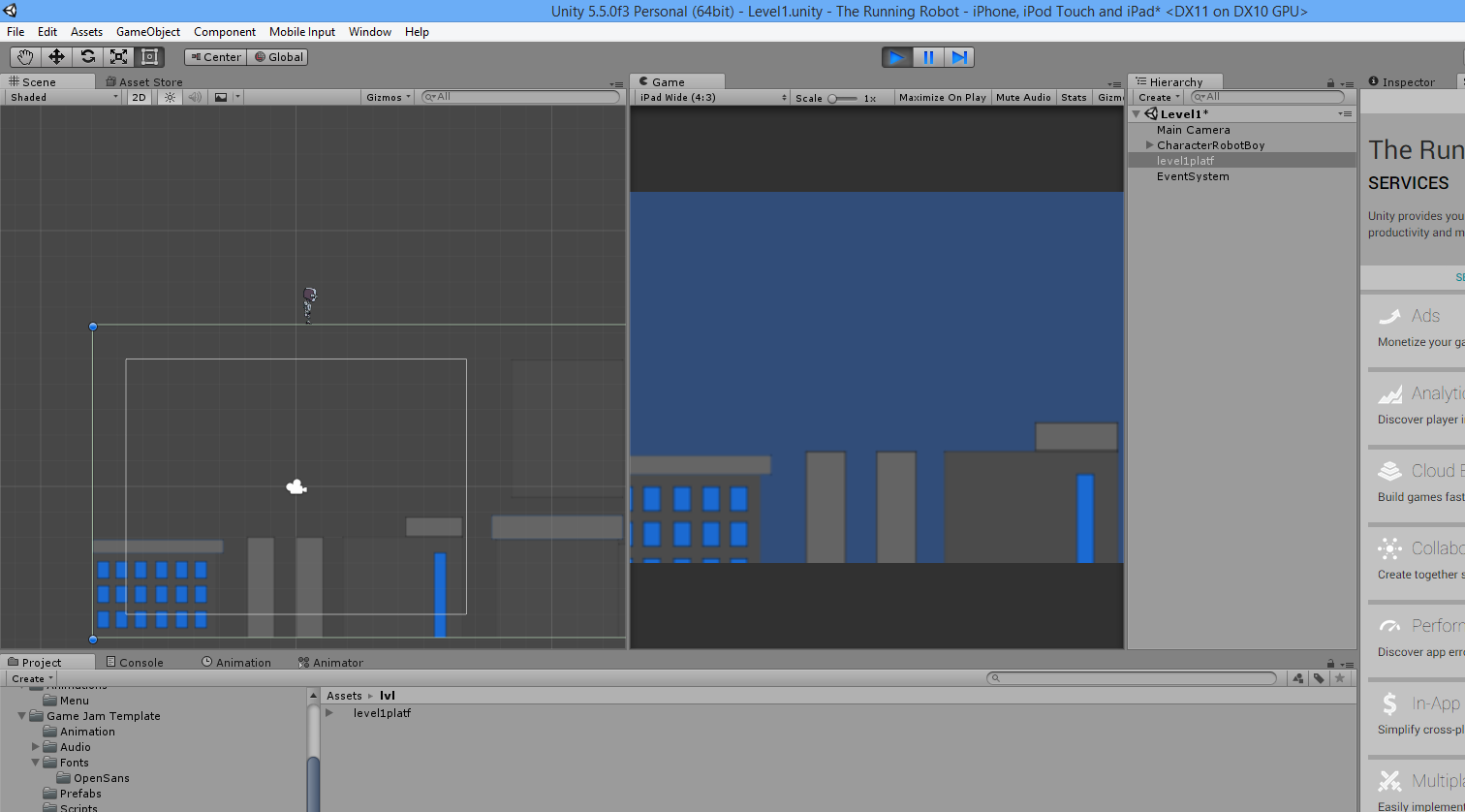The image size is (1465, 812).
Task: Click the camera gizmo in Scene
Action: (296, 486)
